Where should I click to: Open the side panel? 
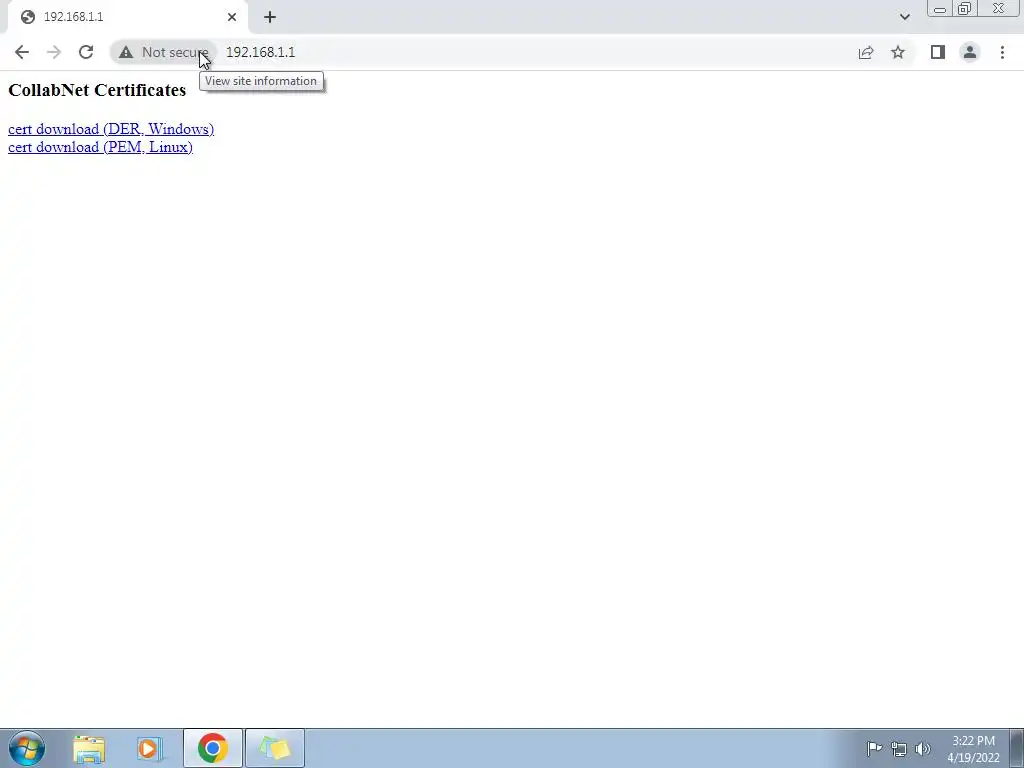click(938, 52)
